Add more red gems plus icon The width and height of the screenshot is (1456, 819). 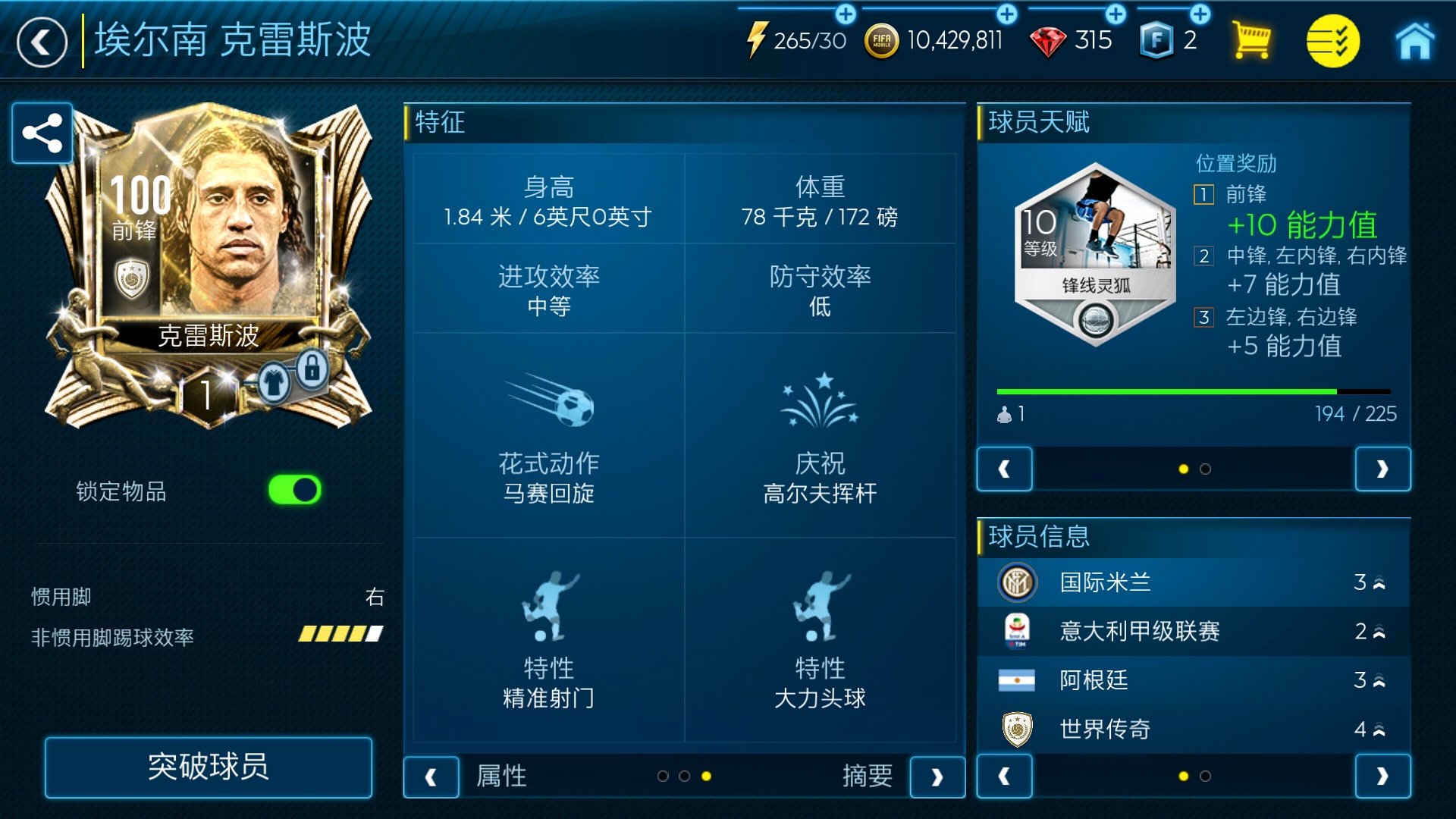(1116, 14)
